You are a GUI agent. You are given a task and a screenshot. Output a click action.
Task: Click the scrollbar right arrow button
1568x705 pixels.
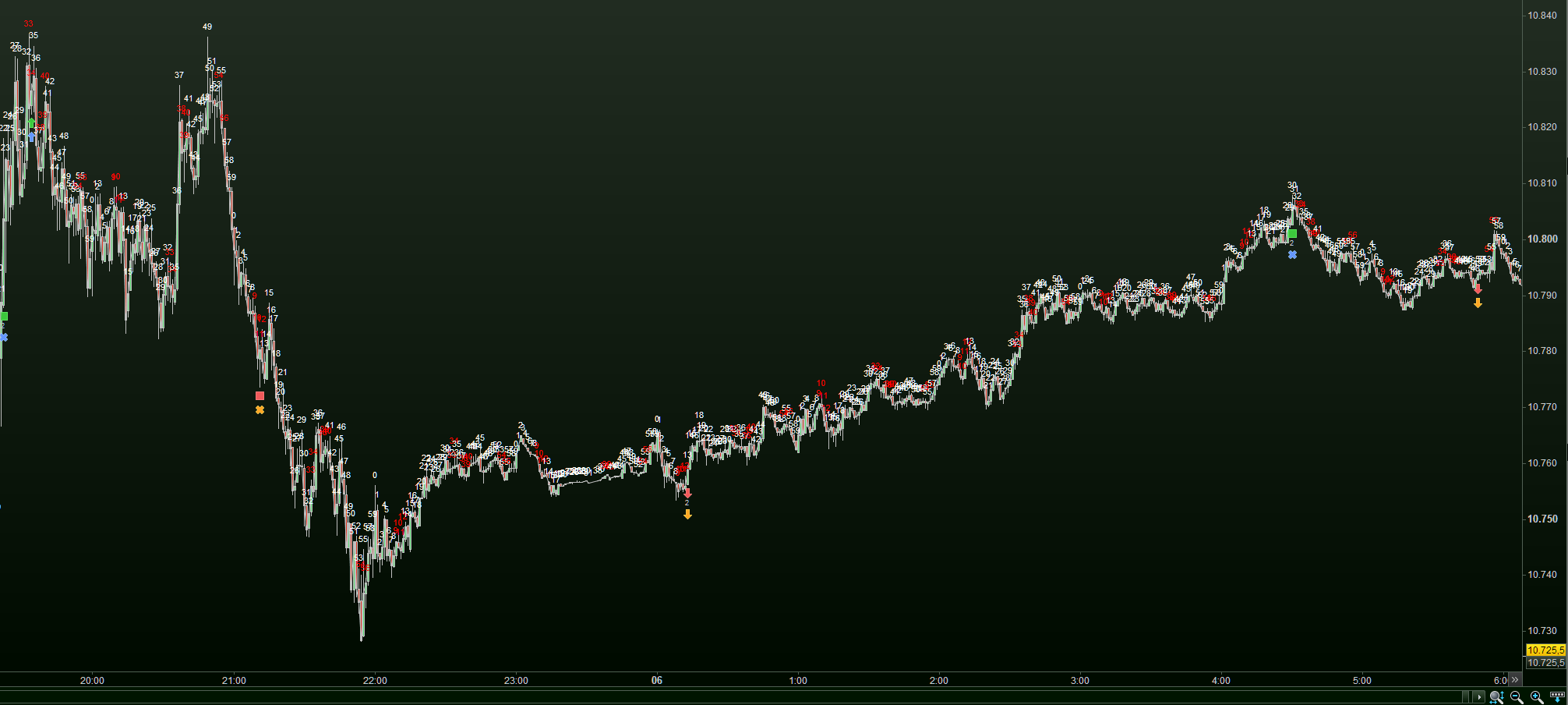[1479, 696]
